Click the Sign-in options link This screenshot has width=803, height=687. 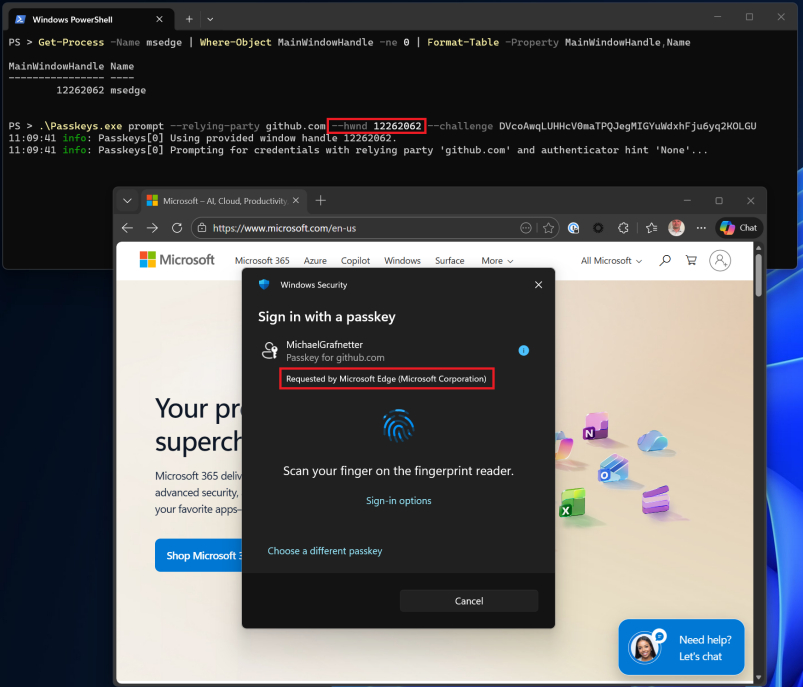click(x=398, y=501)
